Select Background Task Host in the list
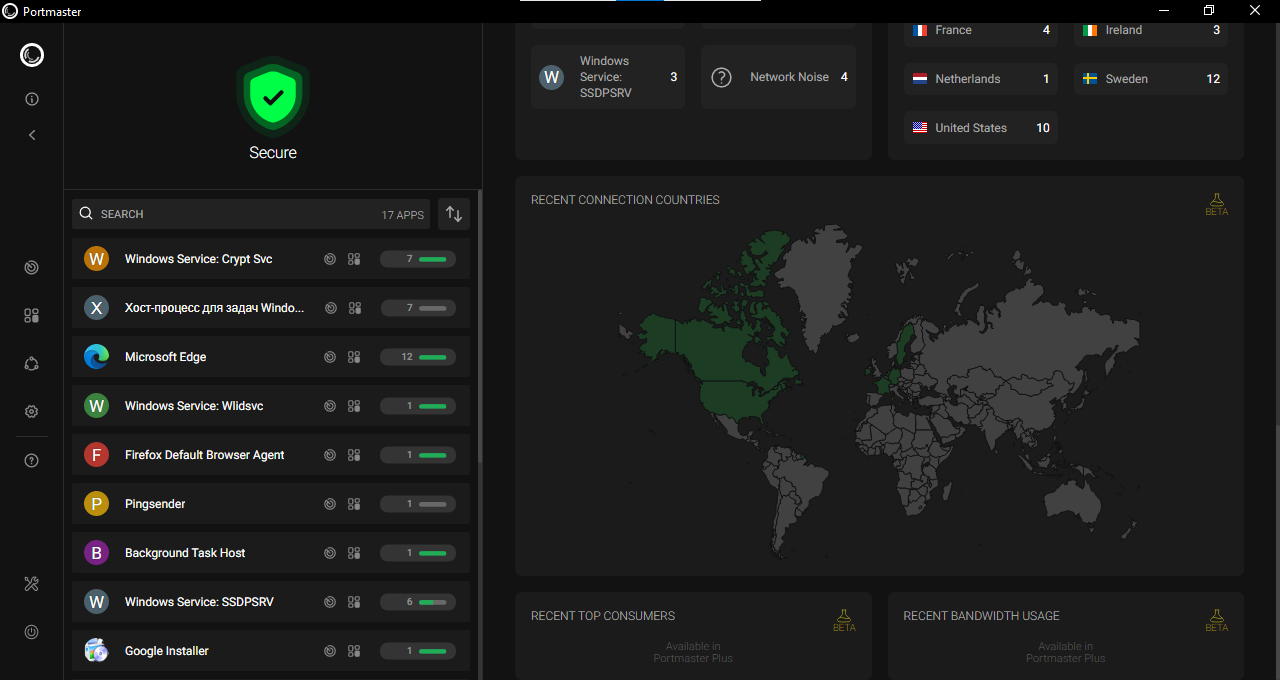 pos(271,553)
